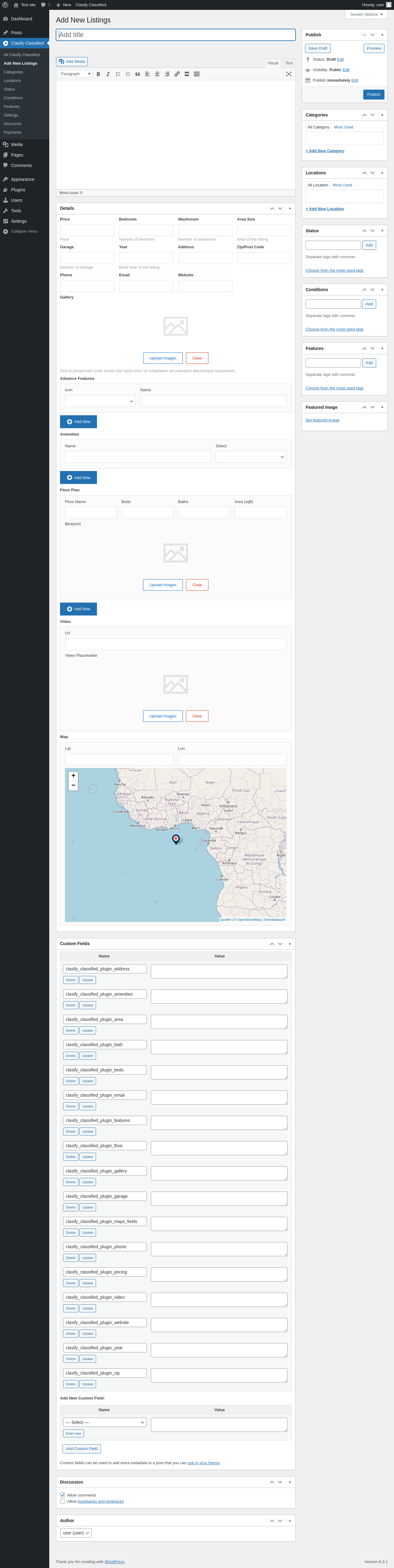Screen dimensions: 394x1568
Task: Collapse the Featured Image panel
Action: point(382,407)
